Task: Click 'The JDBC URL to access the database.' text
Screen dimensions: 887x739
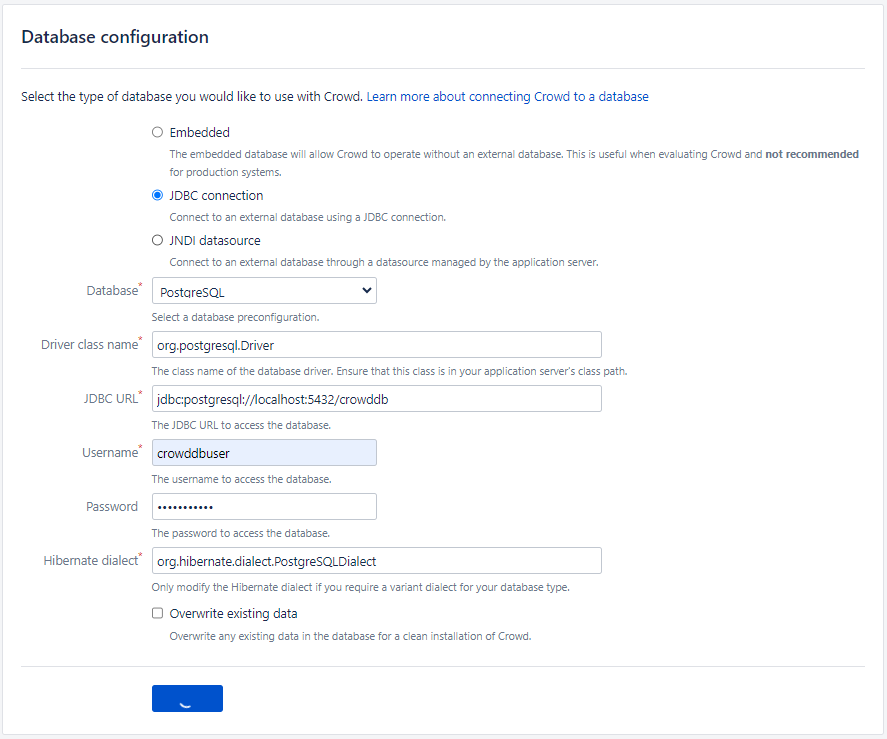Action: tap(241, 426)
